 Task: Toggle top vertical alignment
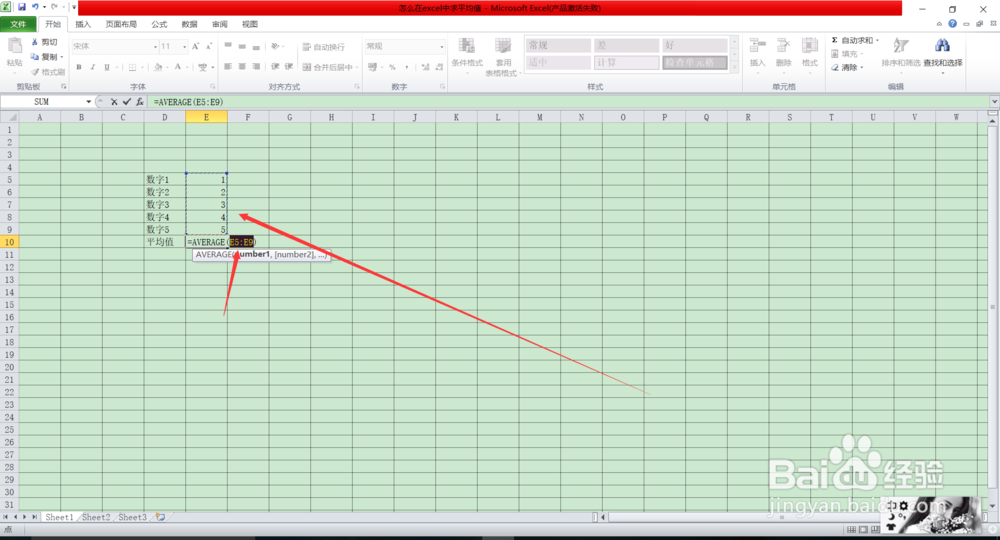click(x=228, y=46)
